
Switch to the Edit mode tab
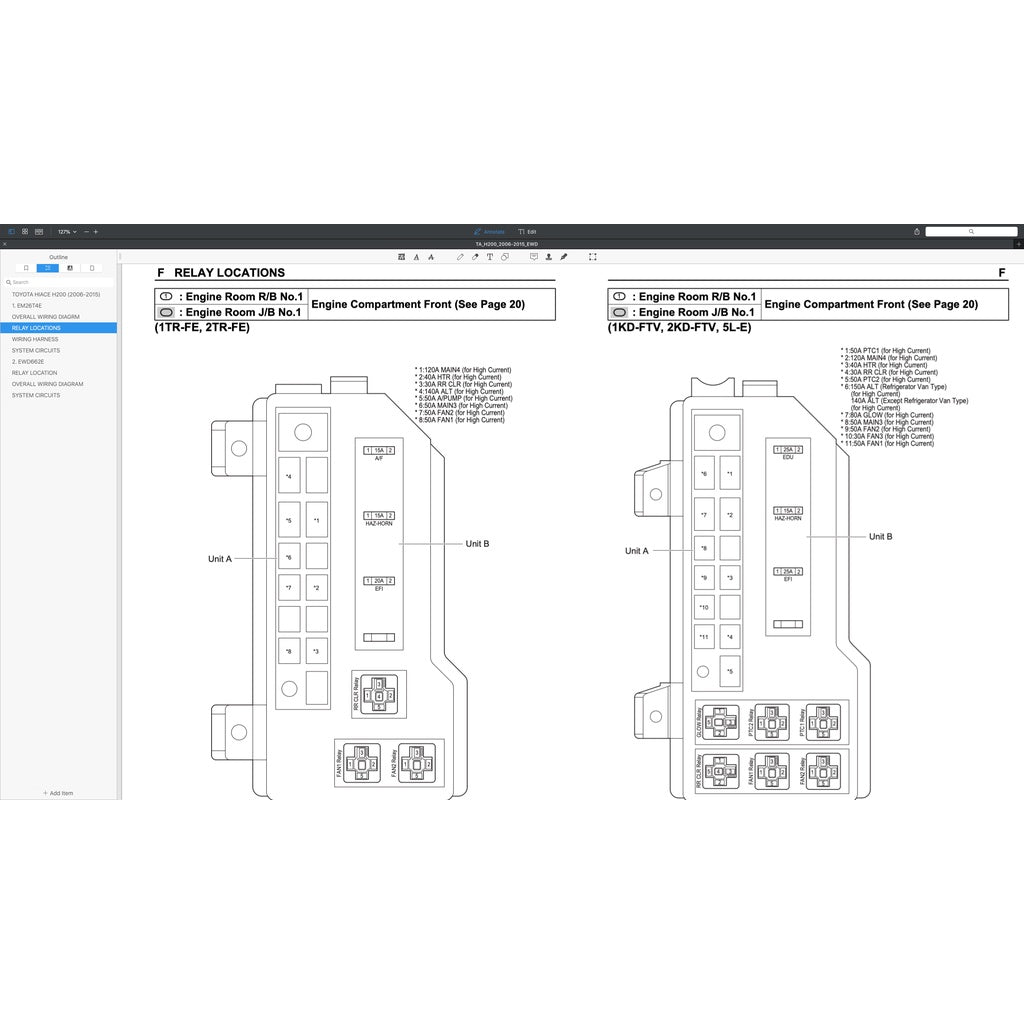(527, 231)
